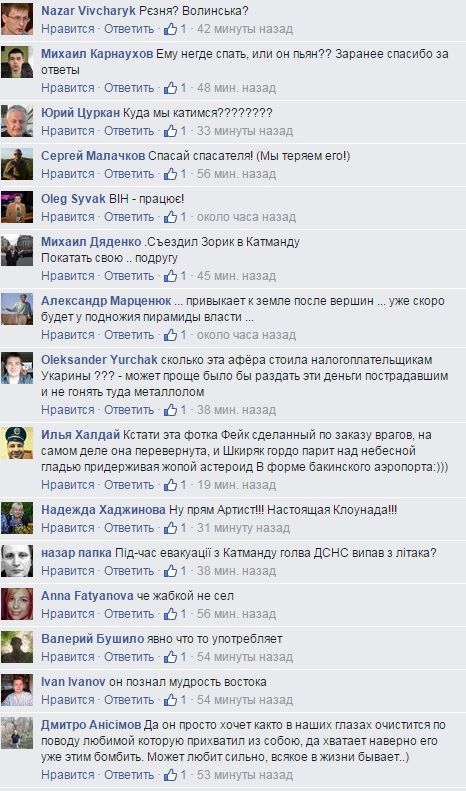Click thumbs-up icon under Oleg Syvak's comment
The height and width of the screenshot is (791, 466).
(x=170, y=217)
